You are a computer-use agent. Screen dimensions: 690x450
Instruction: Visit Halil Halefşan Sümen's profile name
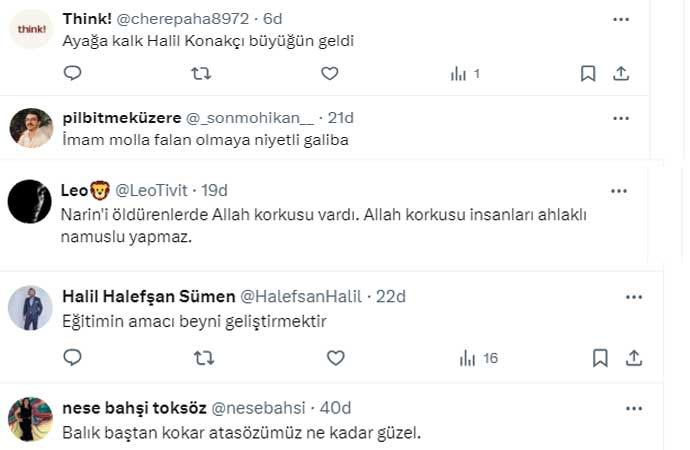pos(148,296)
